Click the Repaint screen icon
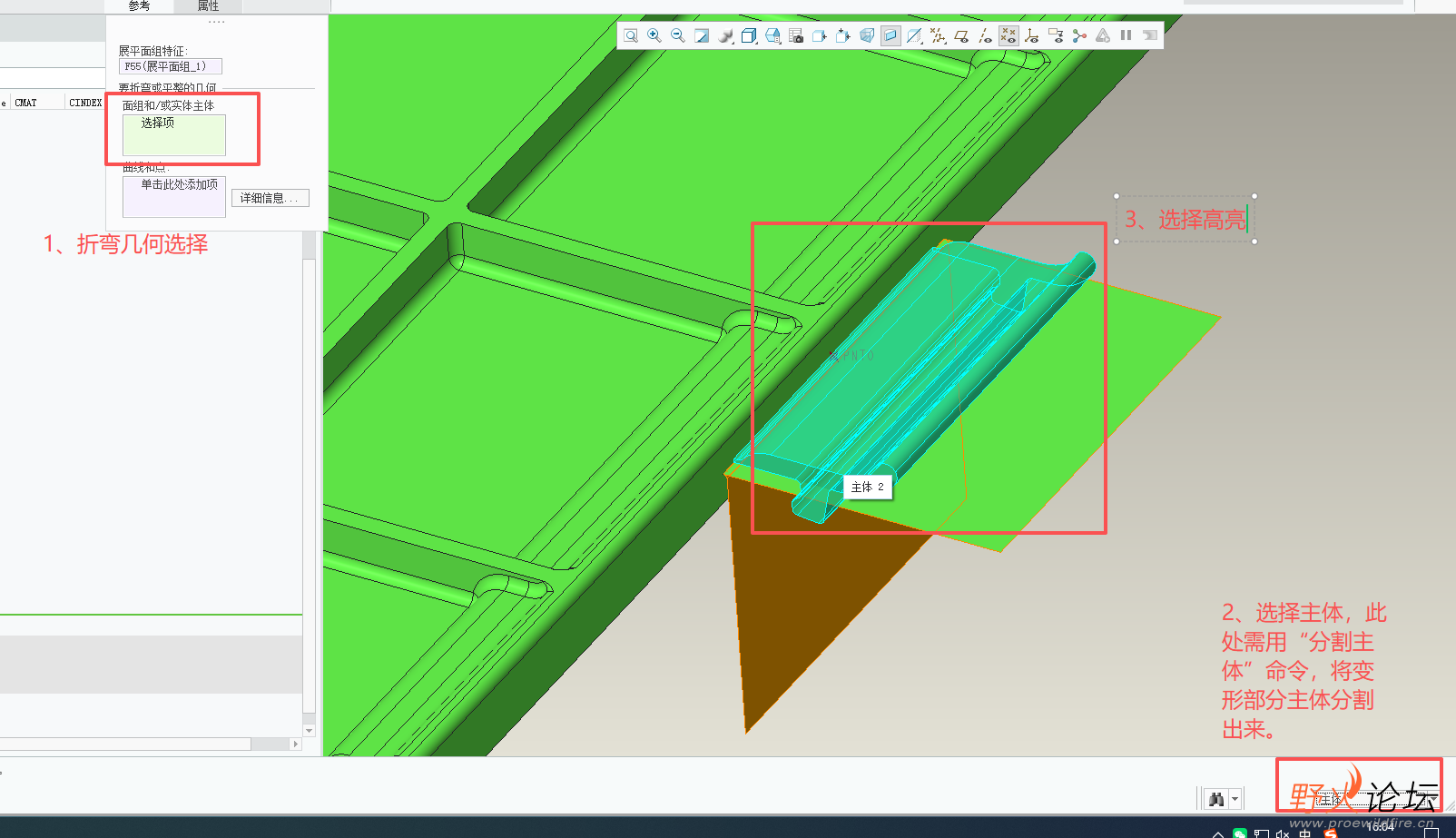This screenshot has height=838, width=1456. point(702,35)
